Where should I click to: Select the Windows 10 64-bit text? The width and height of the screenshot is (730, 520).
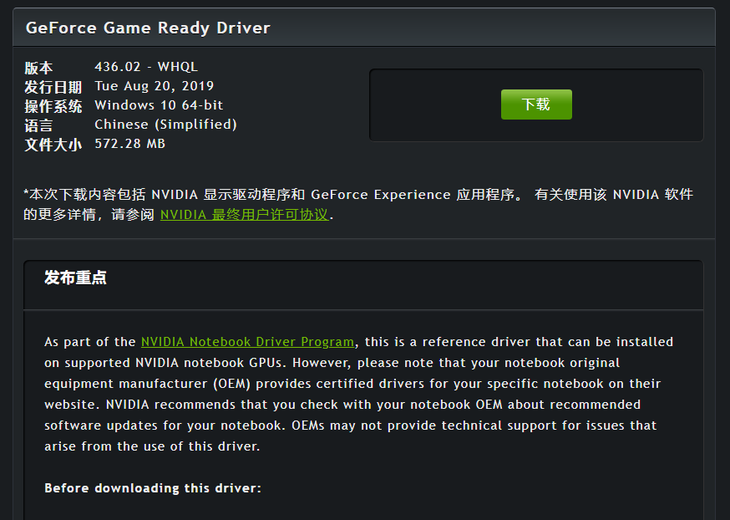[x=159, y=105]
